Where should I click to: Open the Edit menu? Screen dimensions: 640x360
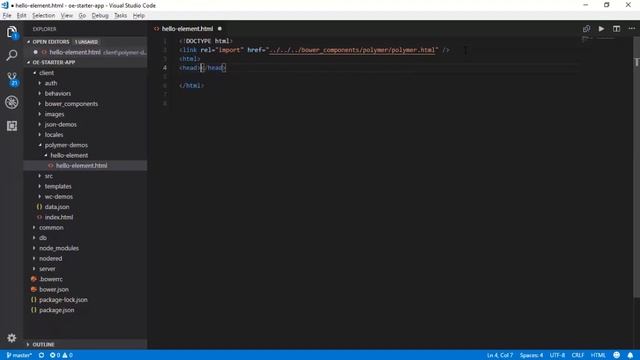coord(22,16)
